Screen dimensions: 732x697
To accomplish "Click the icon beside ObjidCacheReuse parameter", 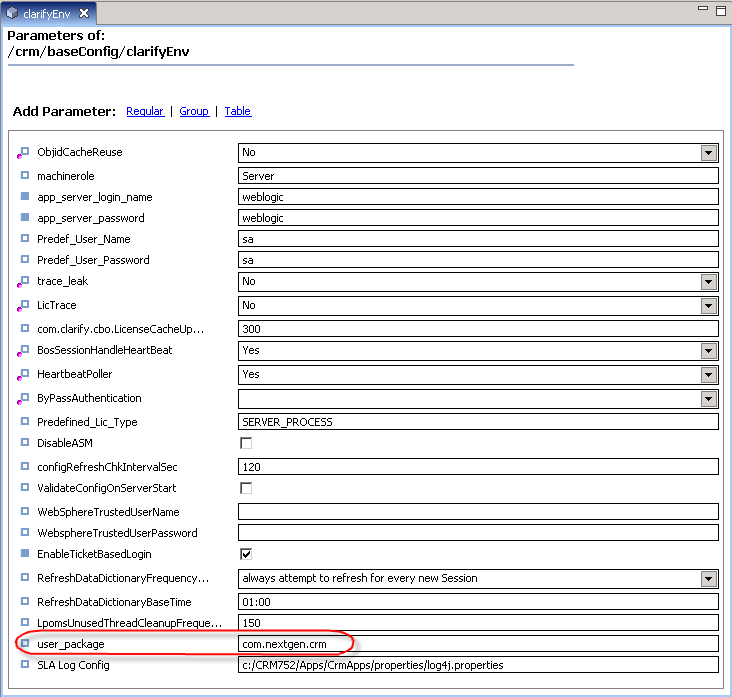I will coord(24,153).
